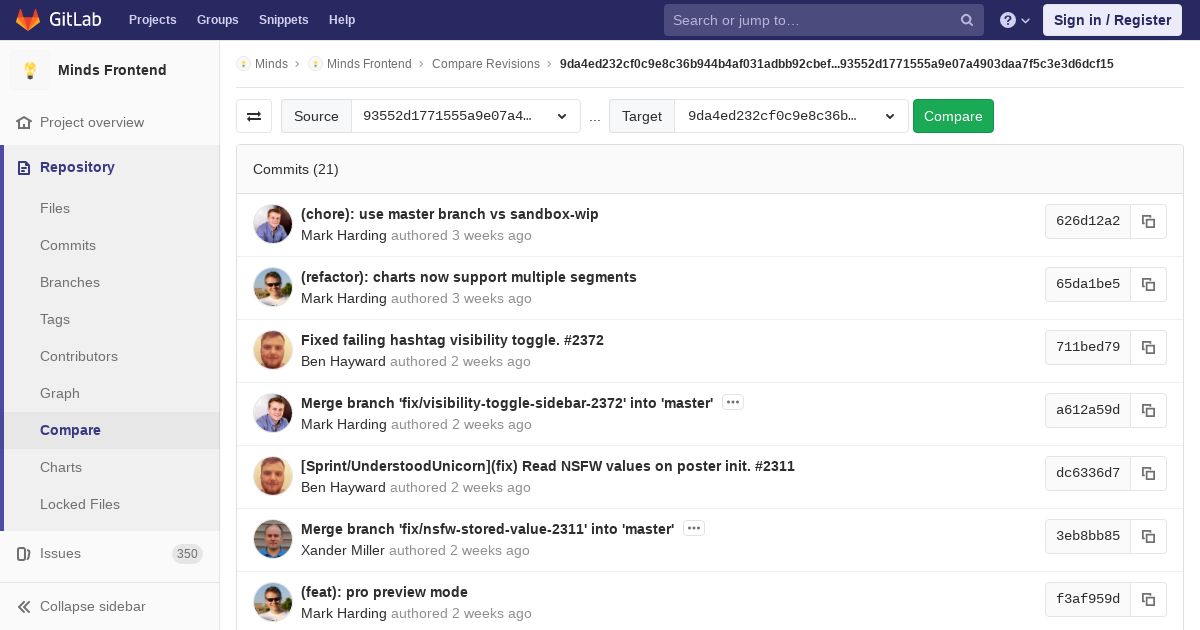Focus the Search or jump to field
1200x630 pixels.
[810, 20]
